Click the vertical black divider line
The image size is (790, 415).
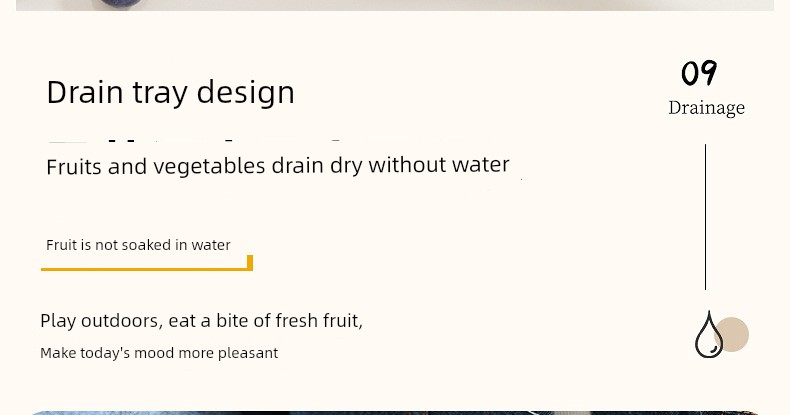click(x=705, y=216)
